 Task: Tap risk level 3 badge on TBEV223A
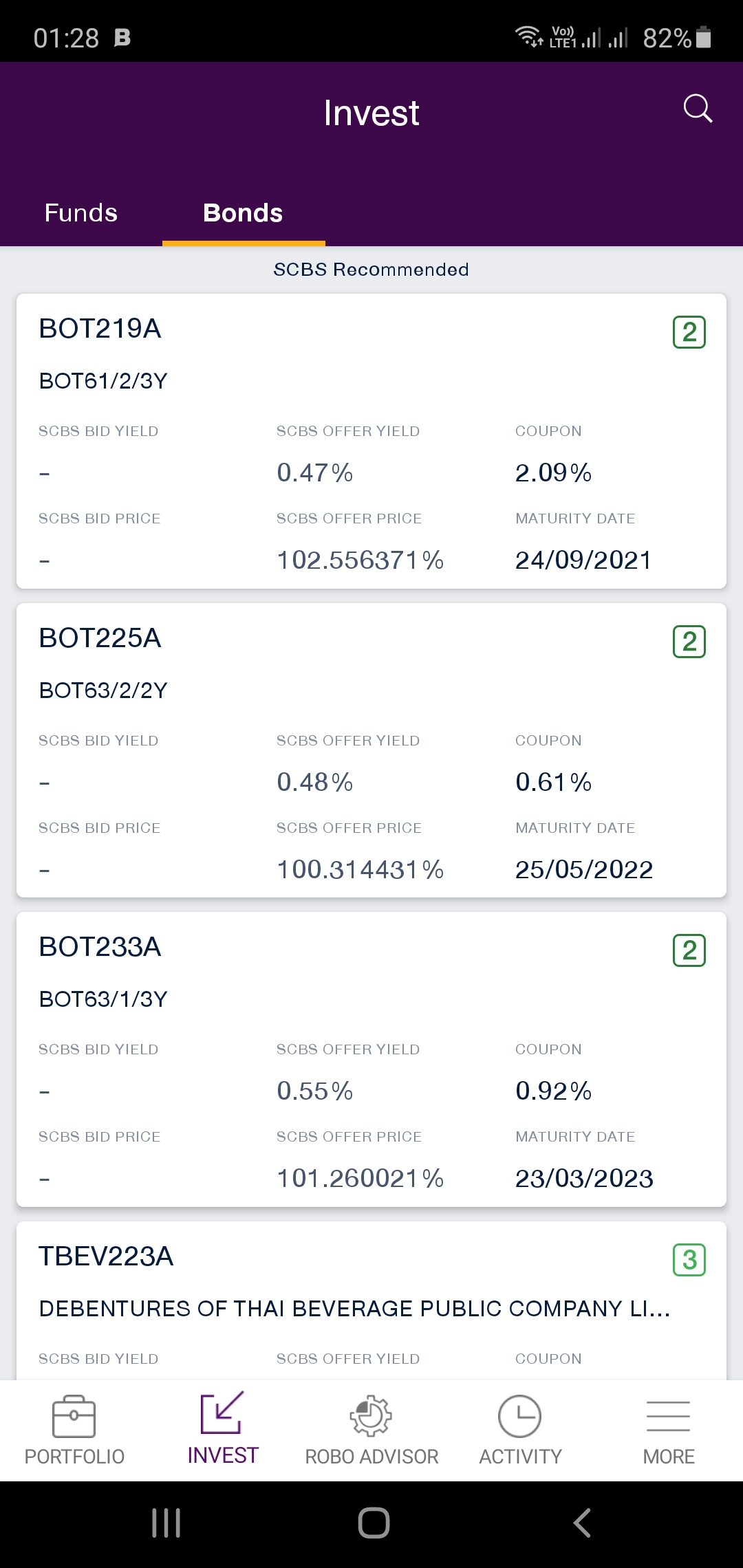[x=689, y=1260]
